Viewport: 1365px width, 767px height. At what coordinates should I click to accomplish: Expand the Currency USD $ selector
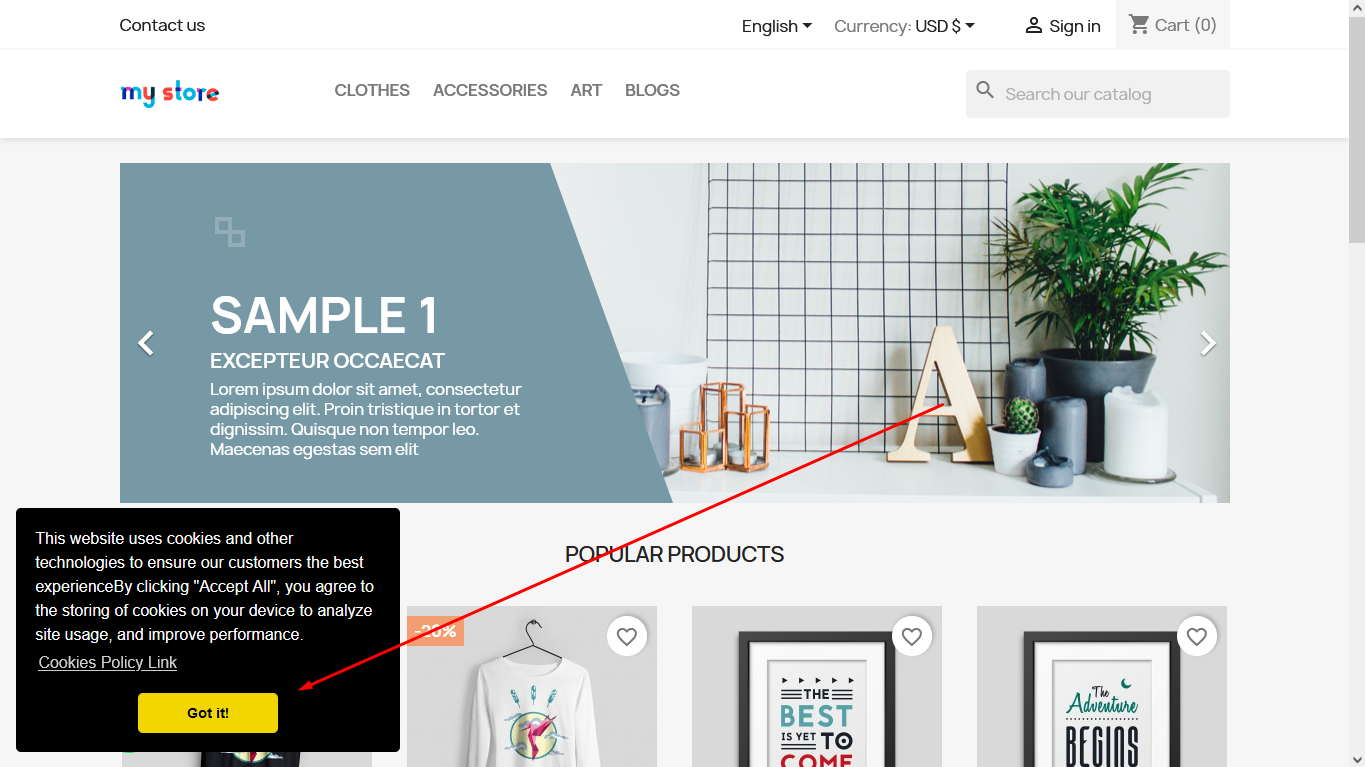tap(905, 26)
